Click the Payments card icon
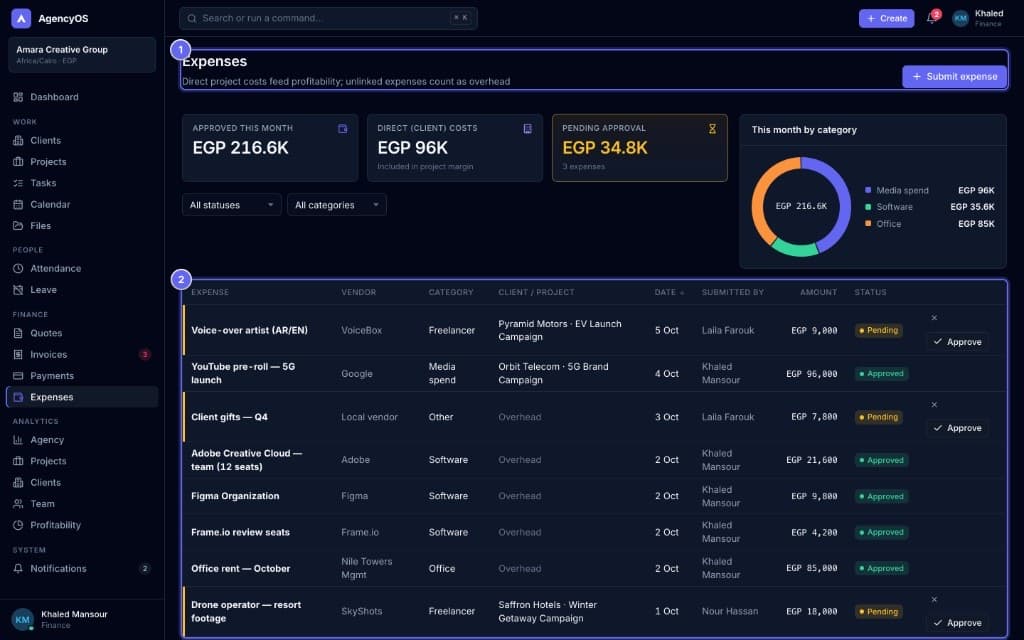 (18, 376)
